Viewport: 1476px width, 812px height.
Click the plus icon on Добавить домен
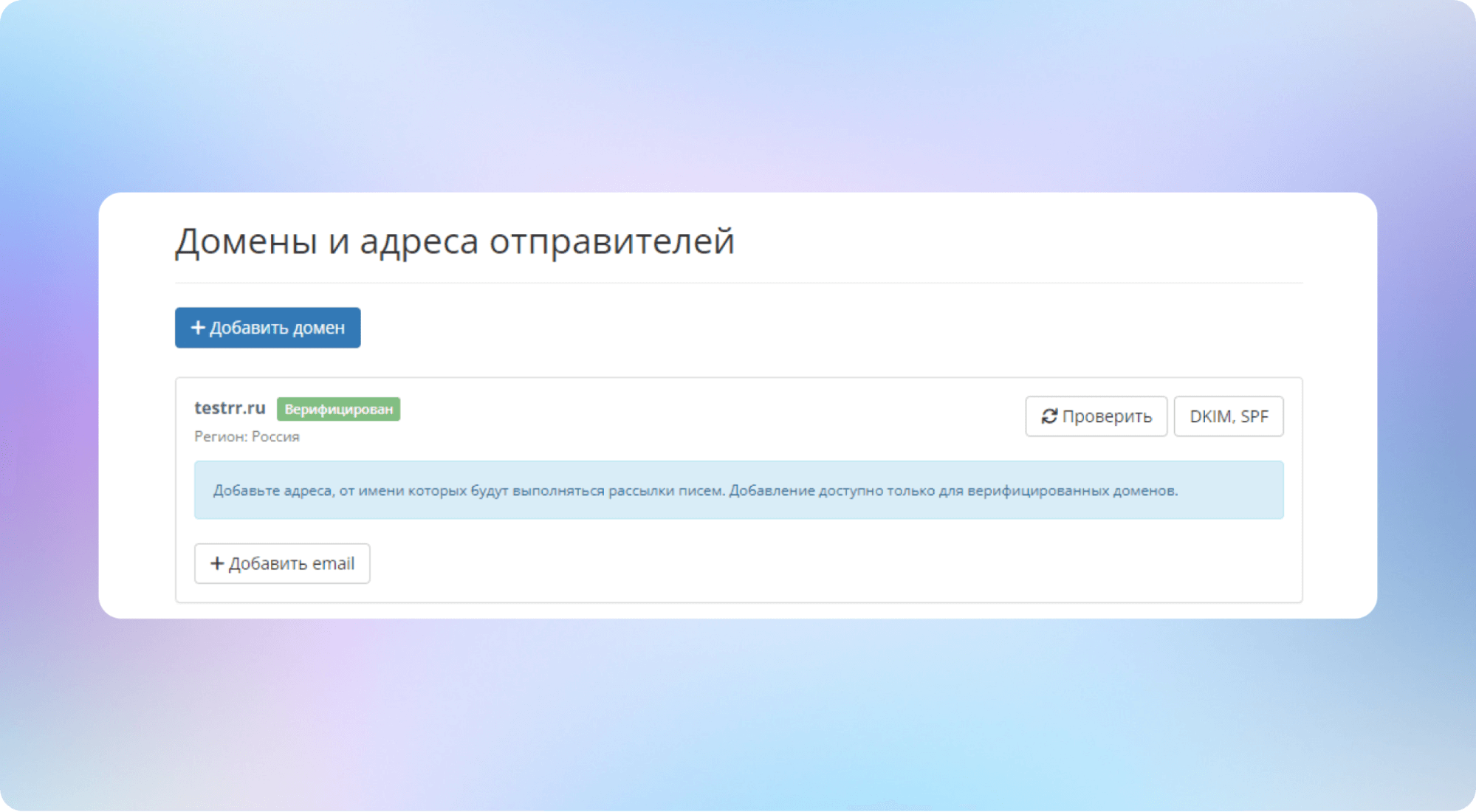point(197,327)
